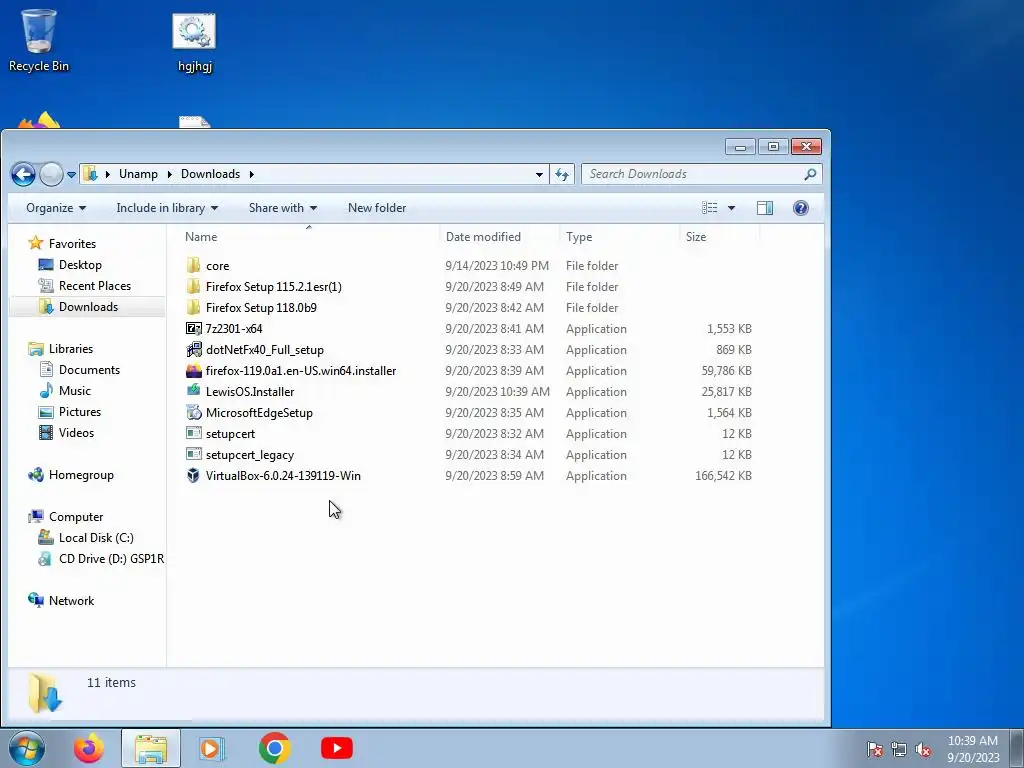Viewport: 1024px width, 768px height.
Task: Select dotNetFx40_Full_setup installer icon
Action: tap(193, 349)
